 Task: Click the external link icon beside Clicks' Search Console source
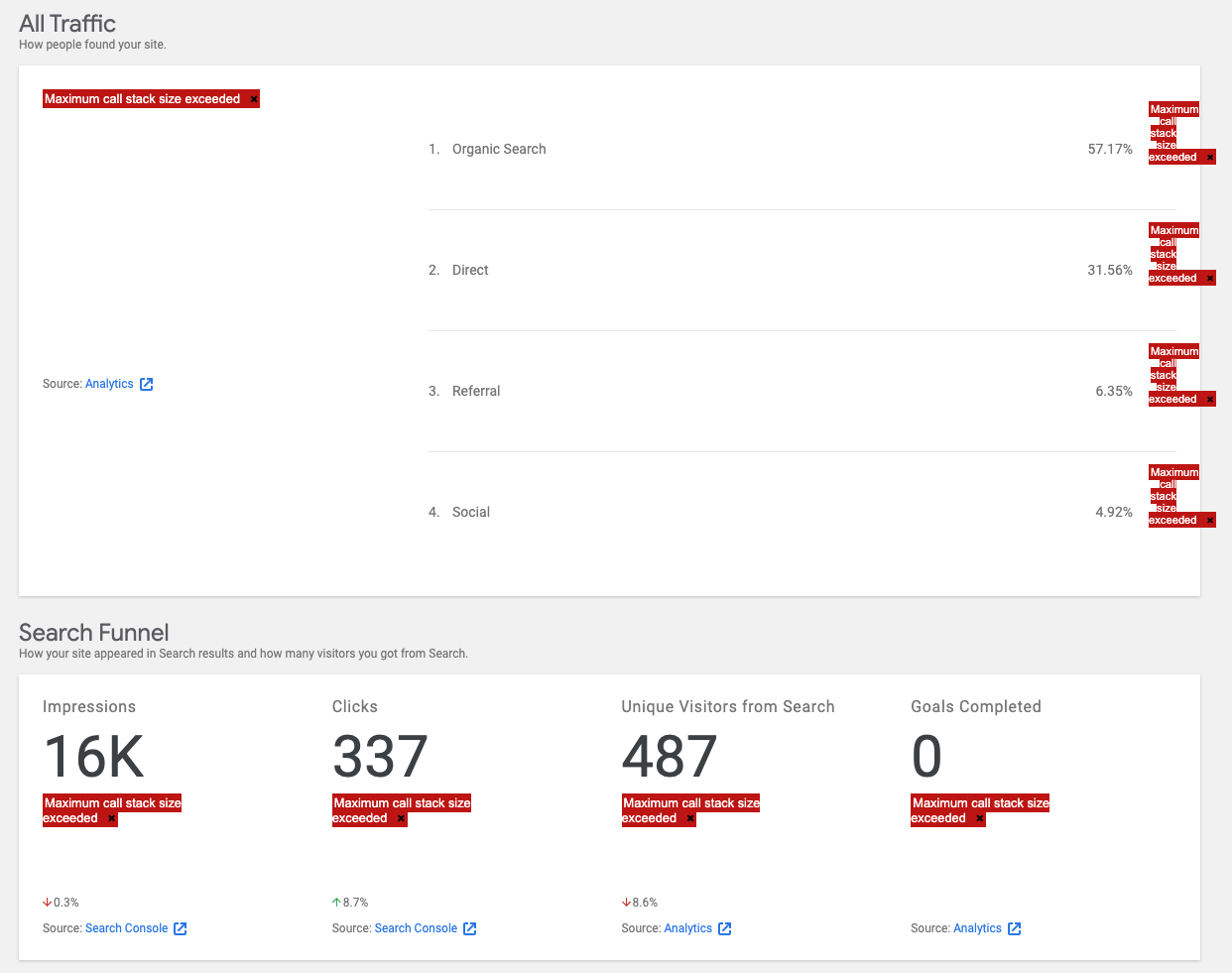[x=470, y=928]
